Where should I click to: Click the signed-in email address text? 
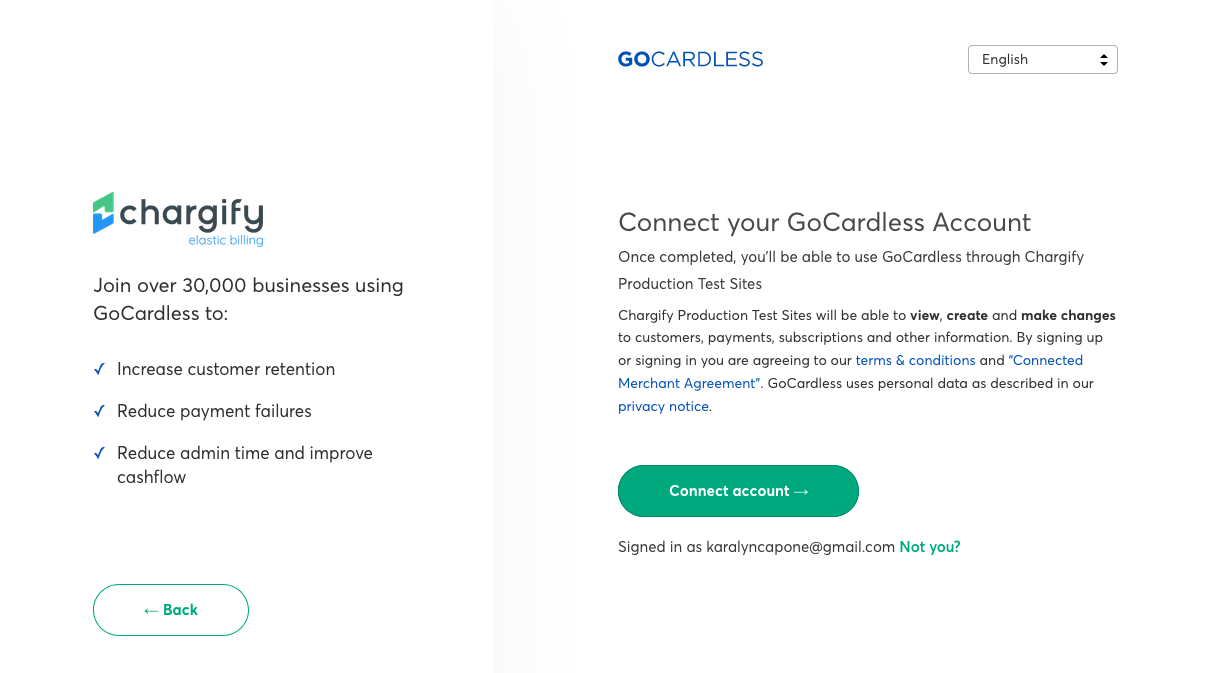point(800,547)
